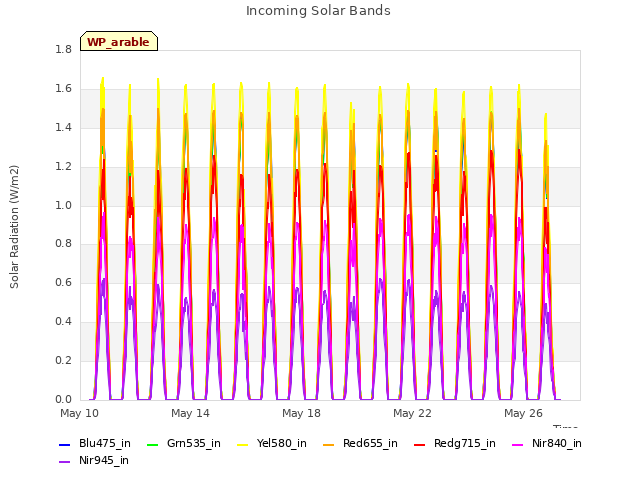640x480 pixels.
Task: Click the yellow Yel580_in legend color marker
Action: (x=242, y=444)
